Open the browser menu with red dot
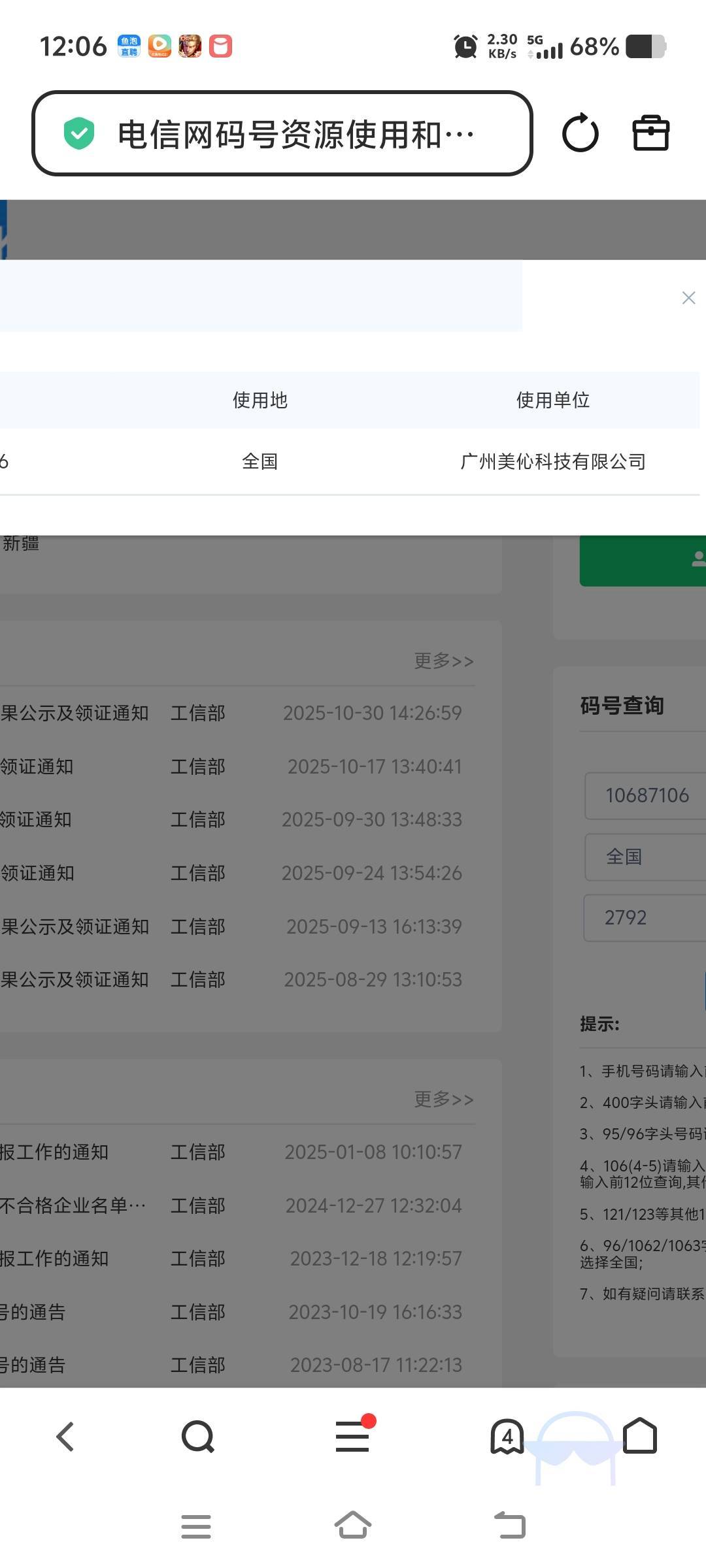This screenshot has height=1568, width=706. (353, 1437)
